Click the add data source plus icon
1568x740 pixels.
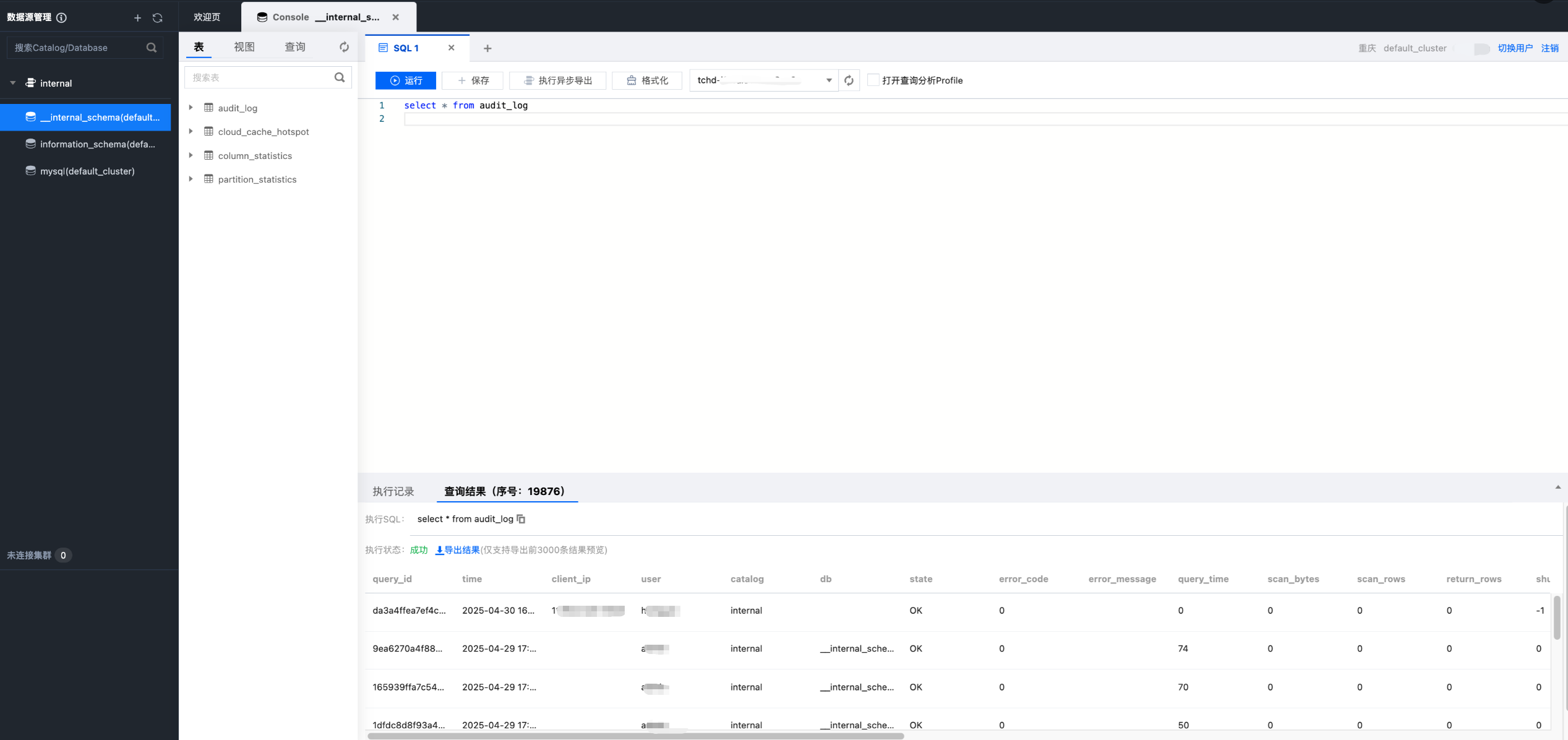click(137, 18)
